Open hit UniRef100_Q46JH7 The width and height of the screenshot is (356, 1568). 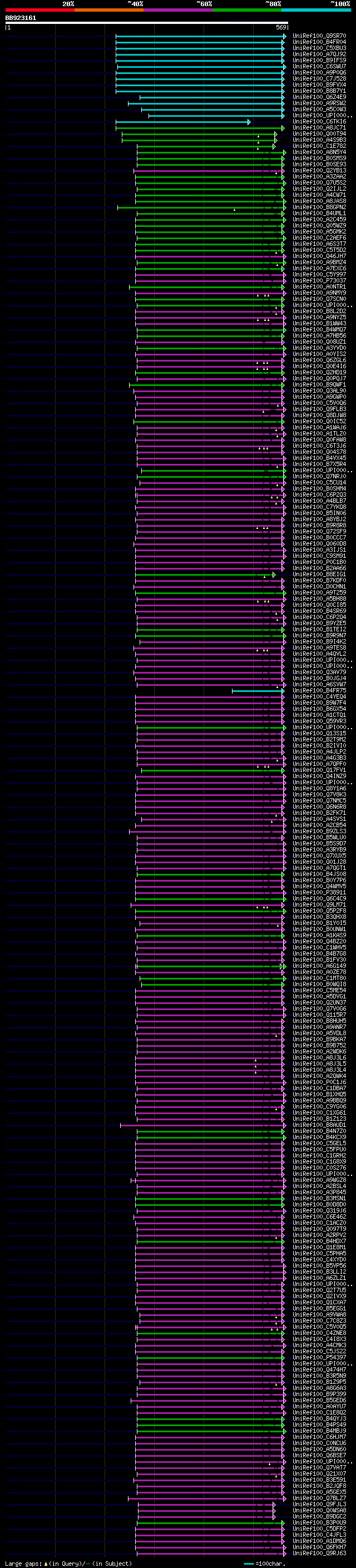(319, 256)
